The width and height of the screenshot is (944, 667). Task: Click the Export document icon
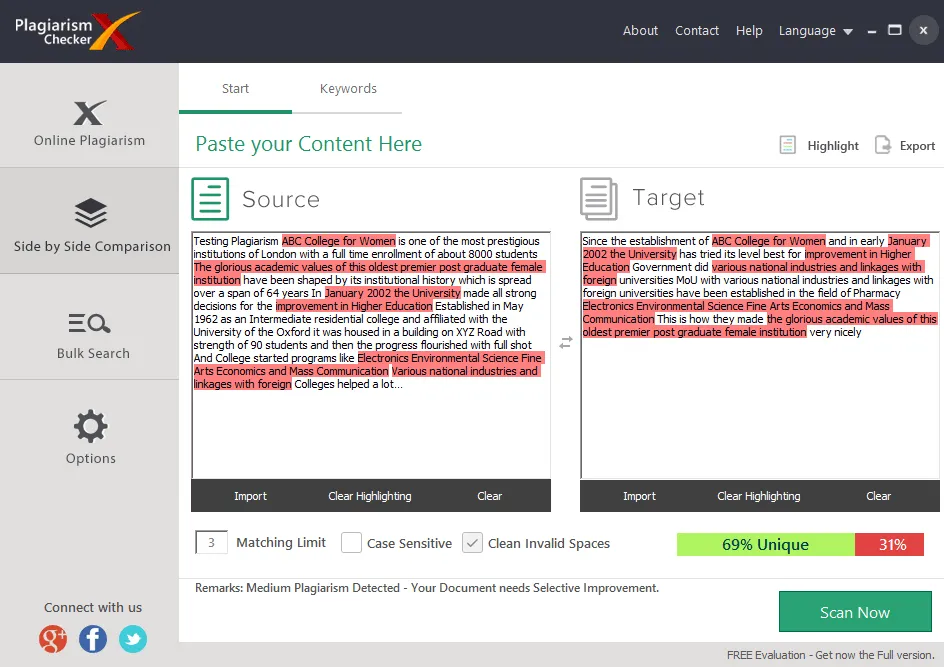(x=883, y=145)
